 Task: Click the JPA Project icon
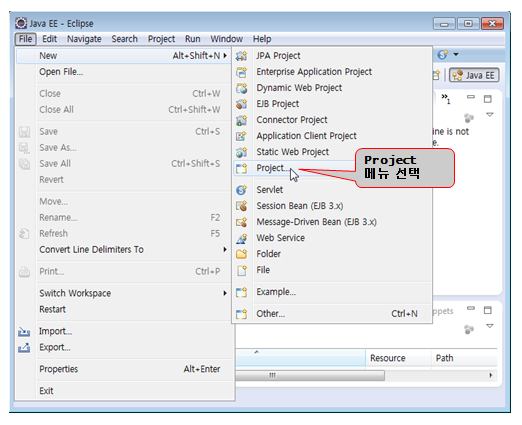pos(242,56)
